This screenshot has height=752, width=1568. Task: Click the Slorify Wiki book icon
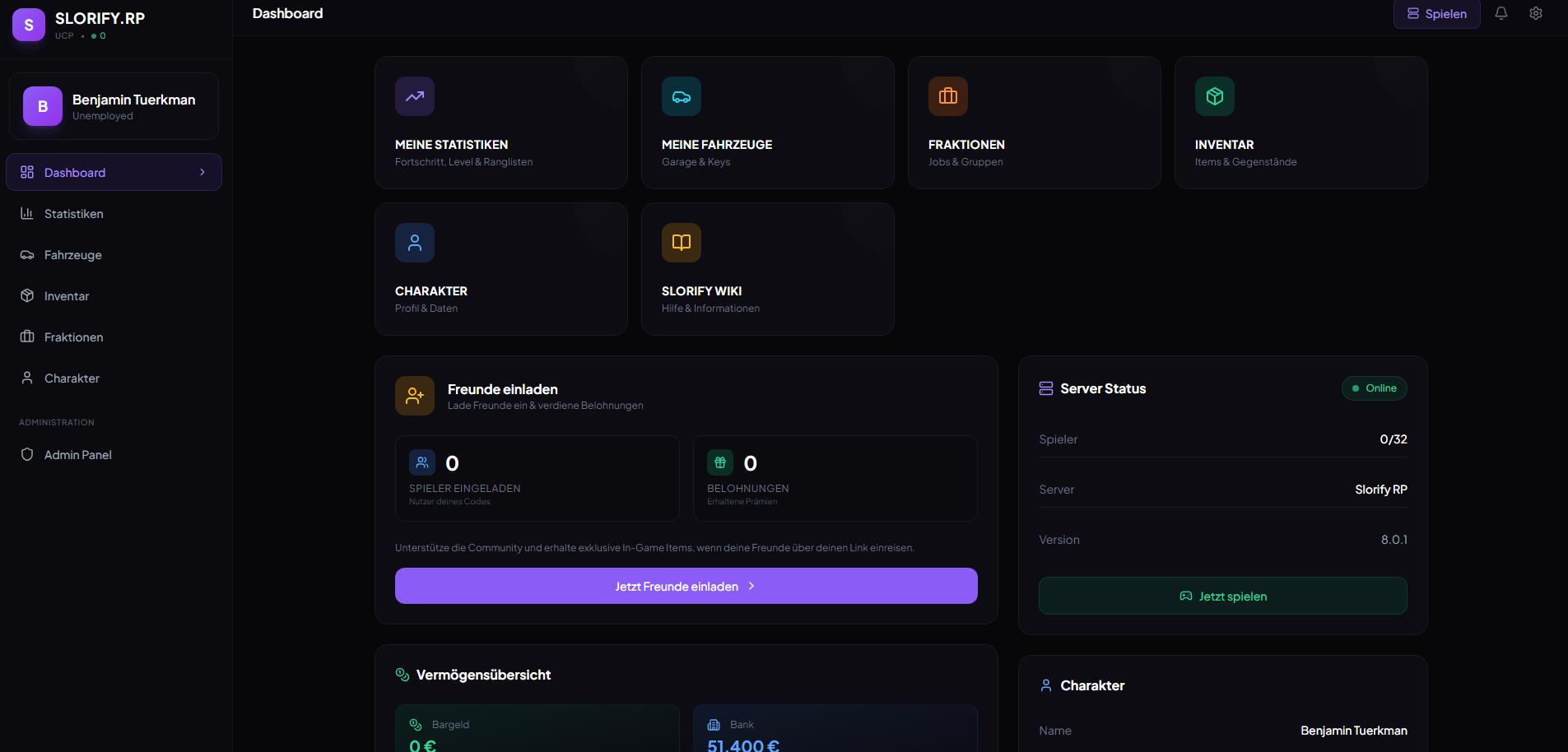coord(682,243)
